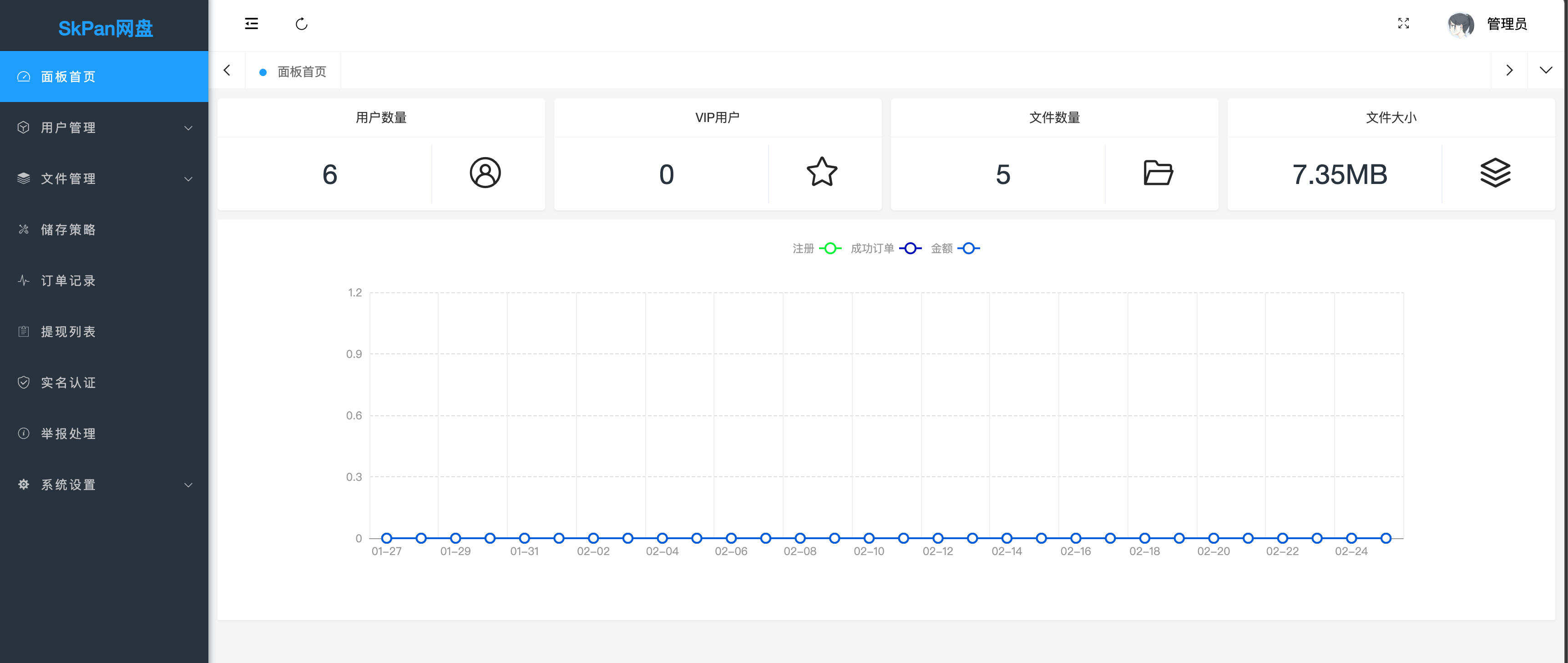Enter fullscreen using the expand icon

pyautogui.click(x=1403, y=24)
